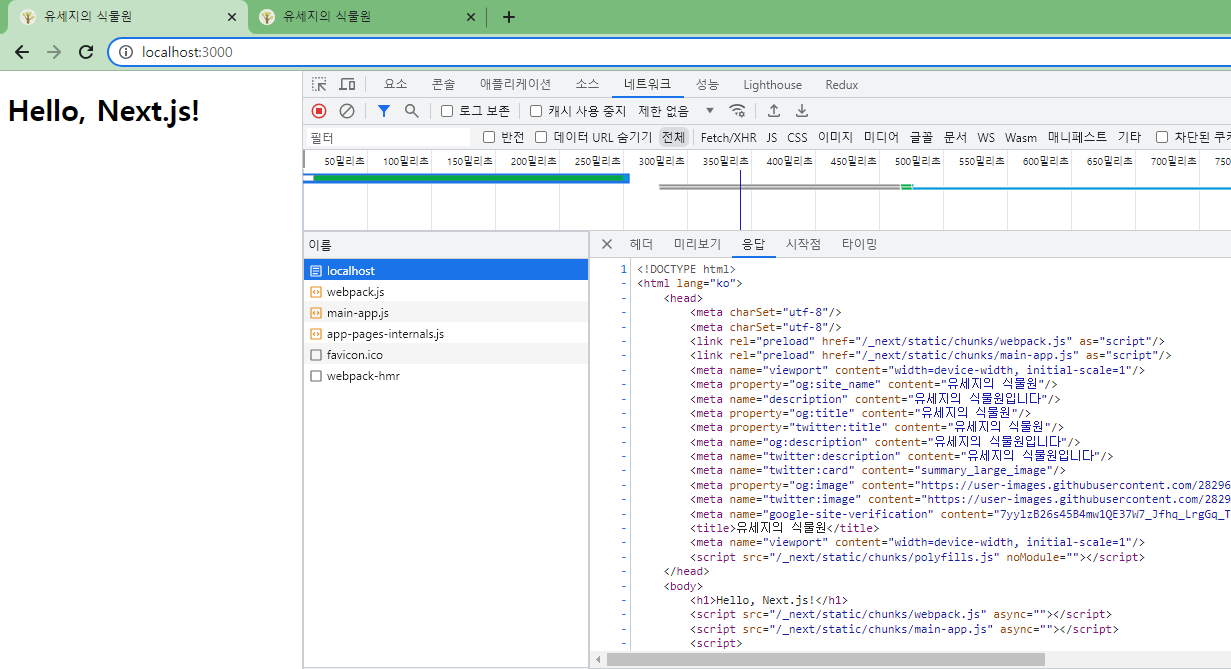Screen dimensions: 1231x669
Task: Open a new browser tab
Action: [509, 17]
